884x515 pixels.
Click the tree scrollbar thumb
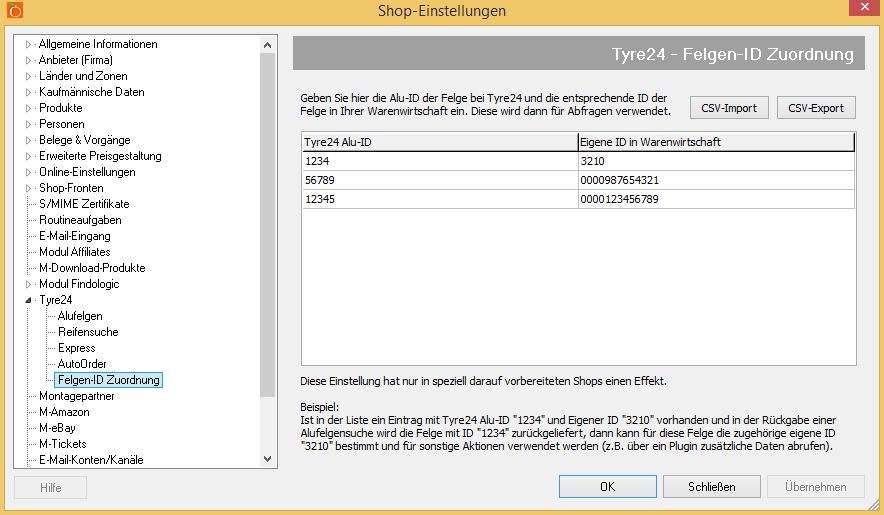click(x=268, y=225)
